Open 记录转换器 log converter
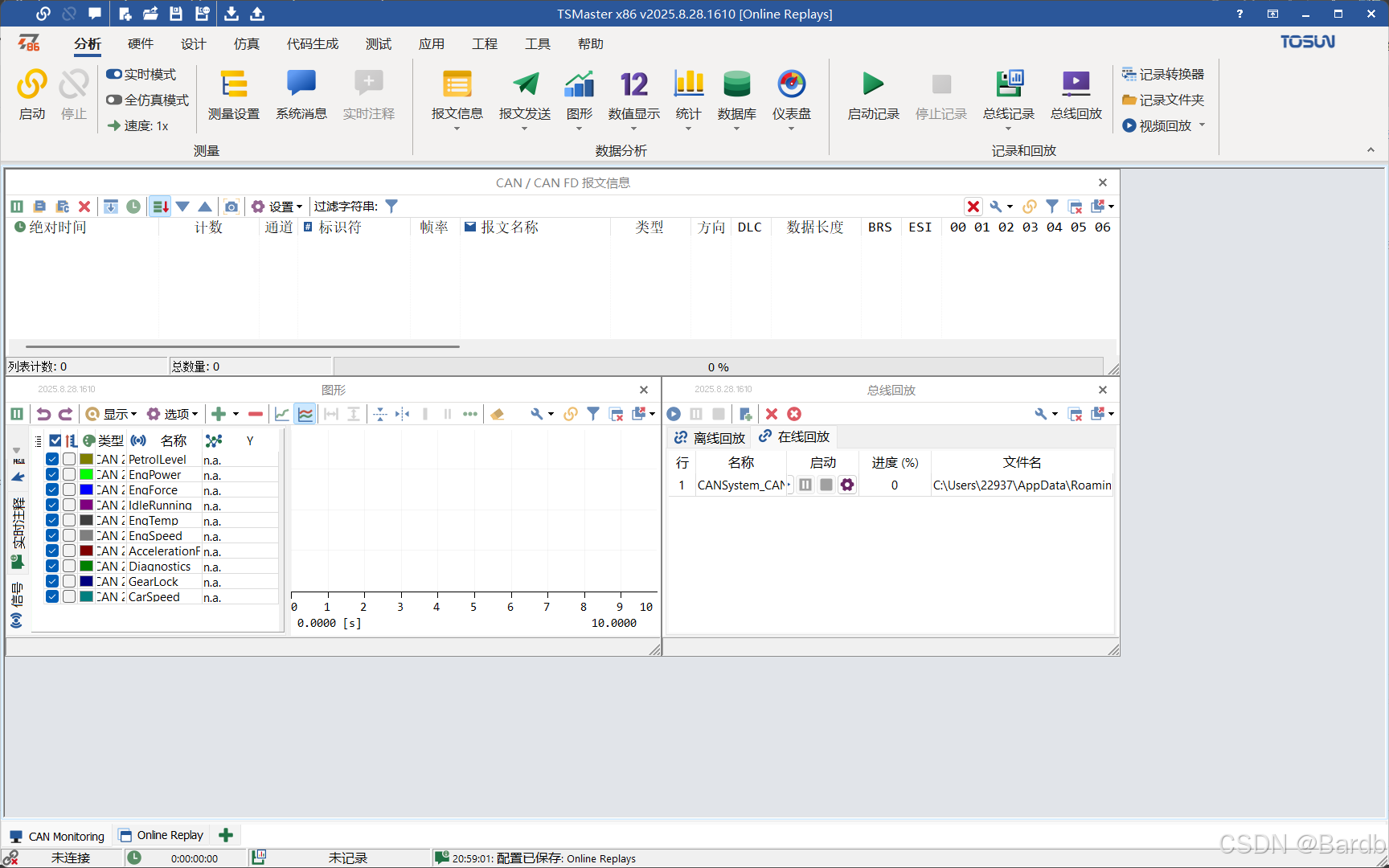Viewport: 1389px width, 868px height. click(x=1163, y=74)
